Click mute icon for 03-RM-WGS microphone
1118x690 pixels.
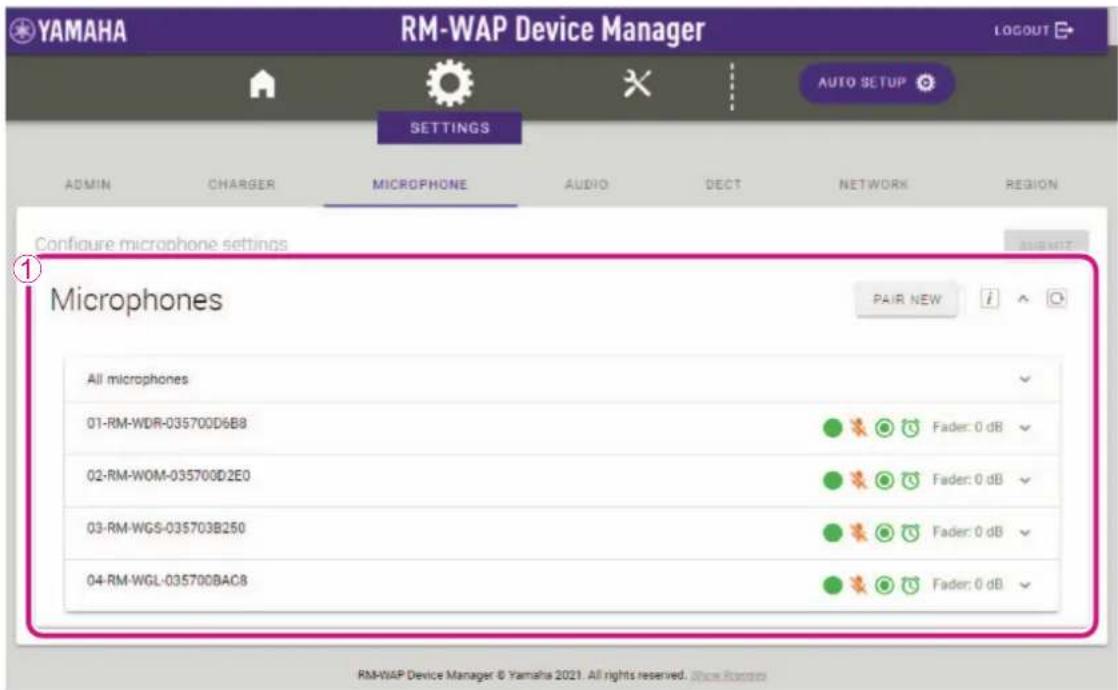[x=858, y=532]
